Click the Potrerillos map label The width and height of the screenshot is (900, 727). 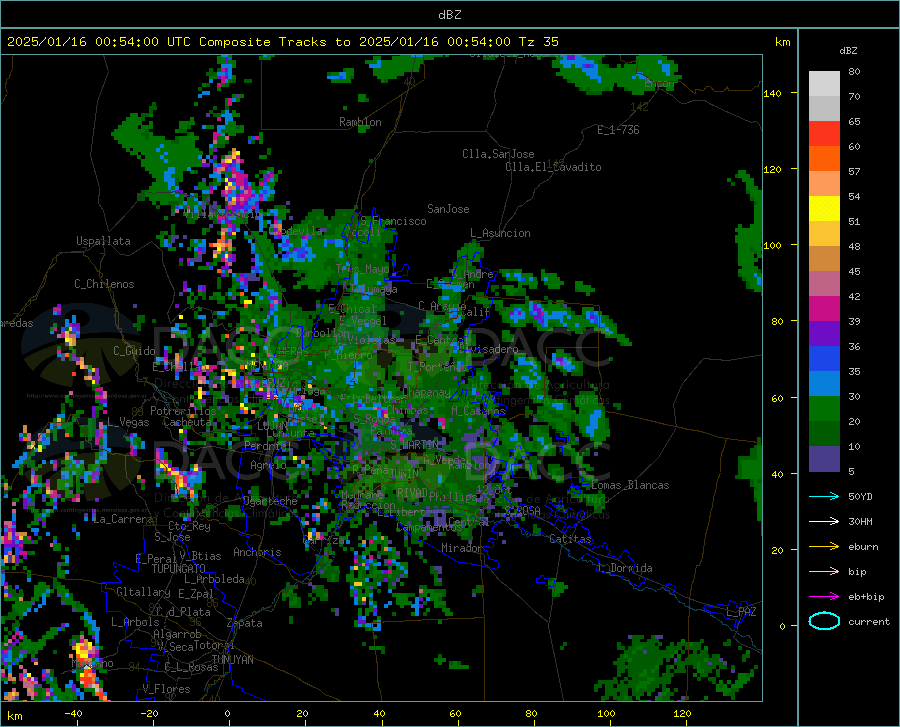click(x=183, y=411)
